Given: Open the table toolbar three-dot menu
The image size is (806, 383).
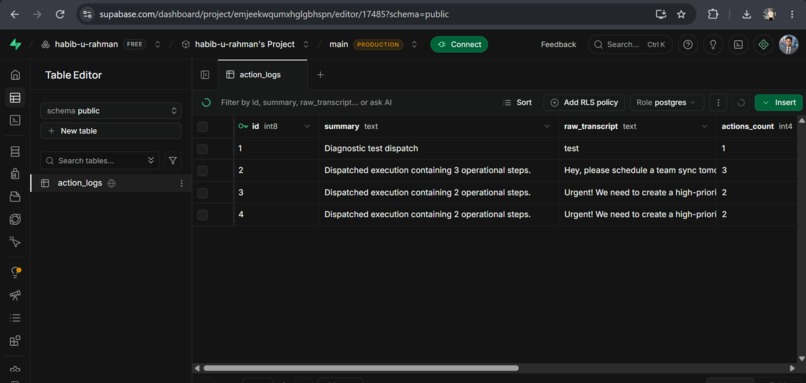Looking at the screenshot, I should [x=718, y=103].
